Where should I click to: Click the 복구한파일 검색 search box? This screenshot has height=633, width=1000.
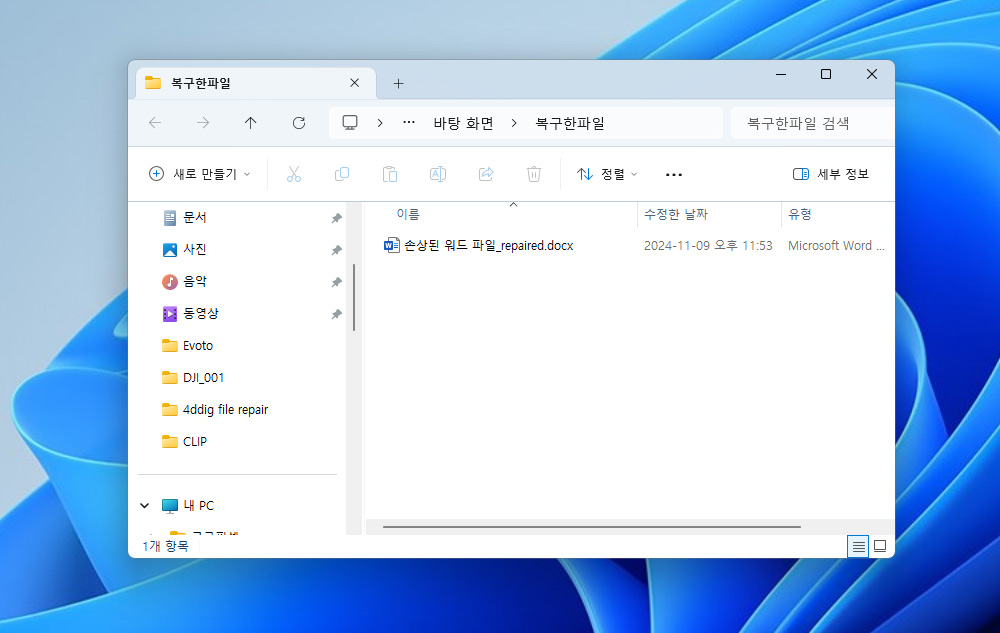click(x=812, y=123)
